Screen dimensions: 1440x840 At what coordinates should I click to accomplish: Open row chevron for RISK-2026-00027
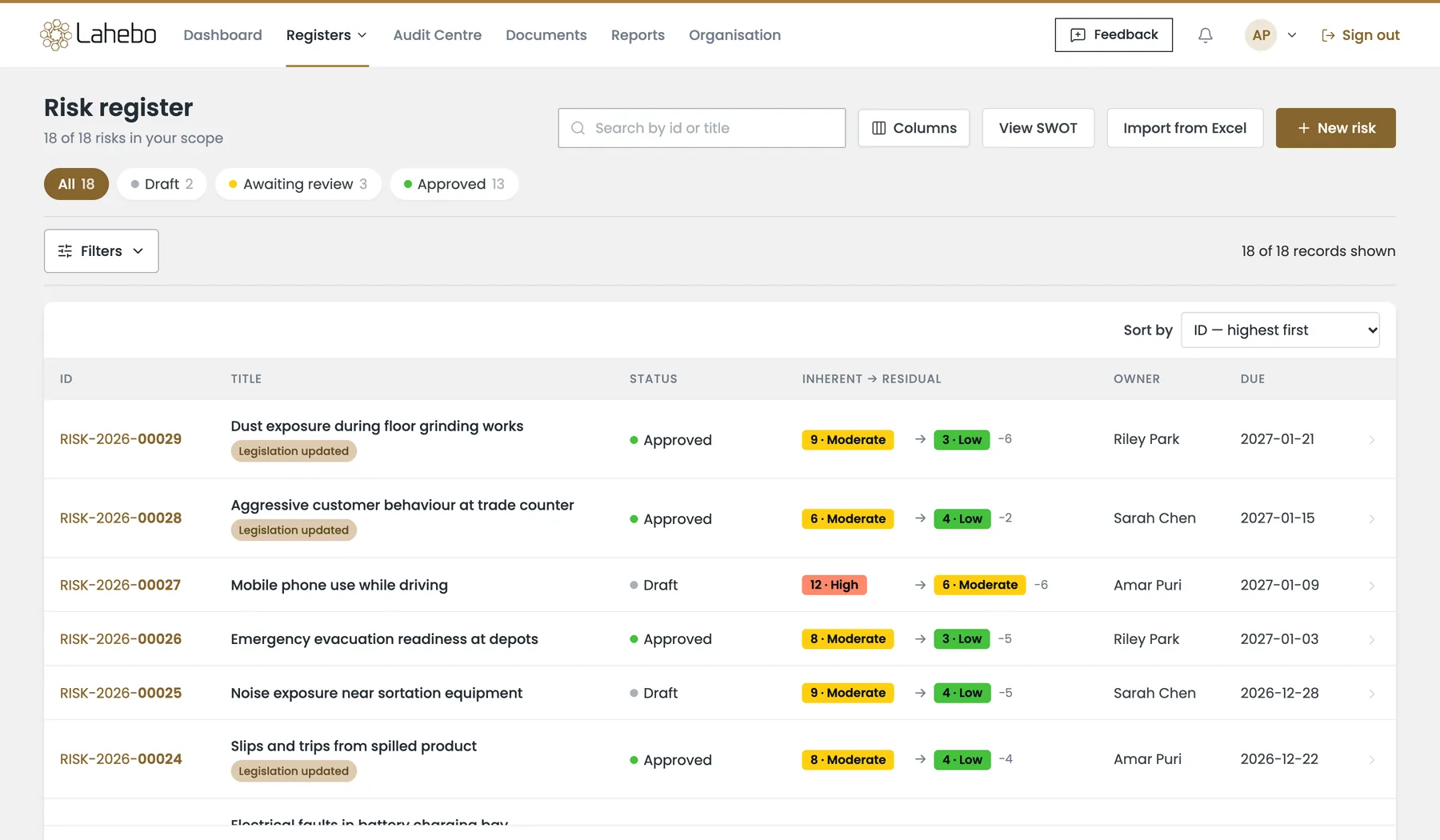pos(1371,586)
